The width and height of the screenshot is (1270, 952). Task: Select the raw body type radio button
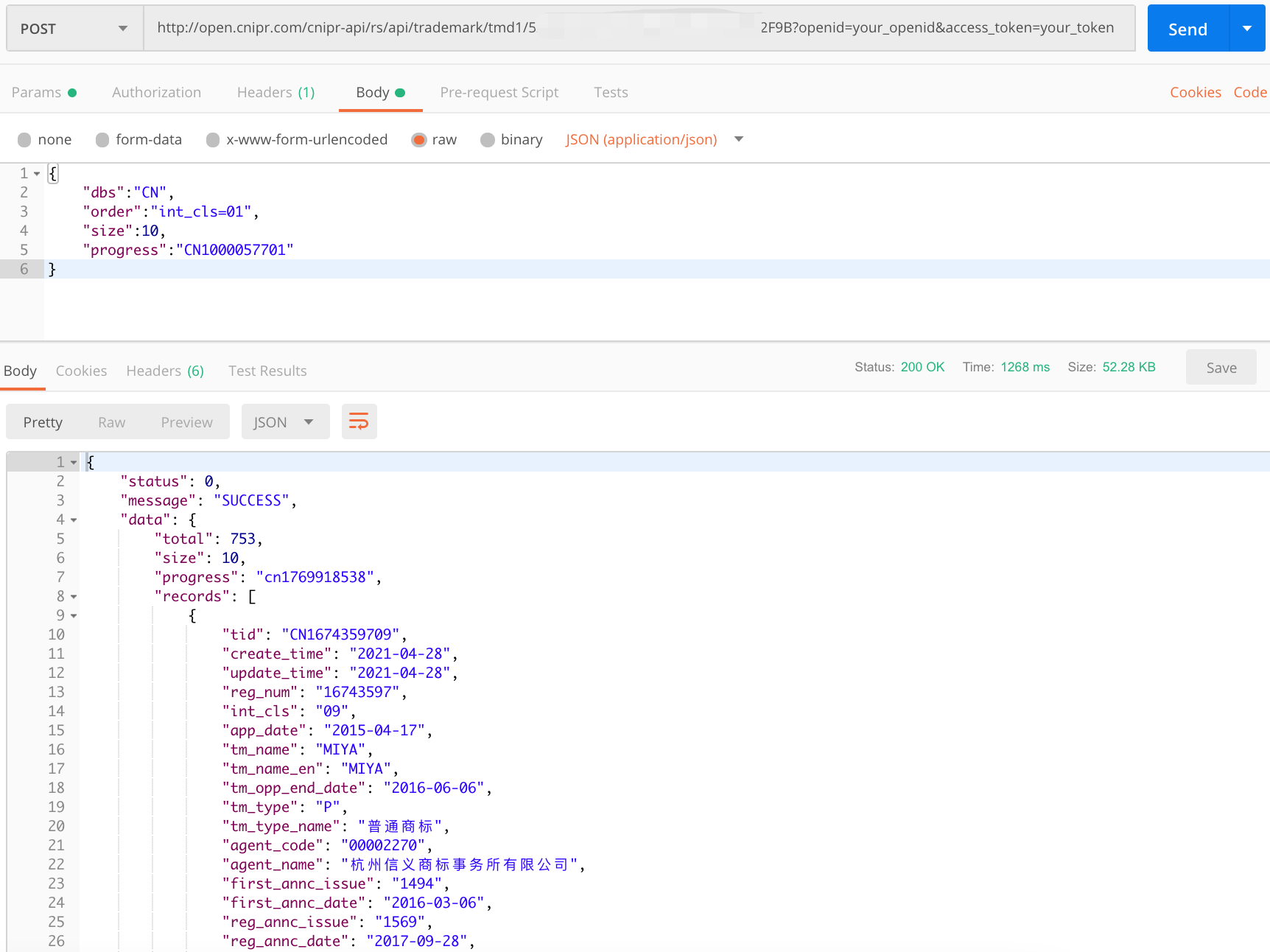[x=419, y=140]
